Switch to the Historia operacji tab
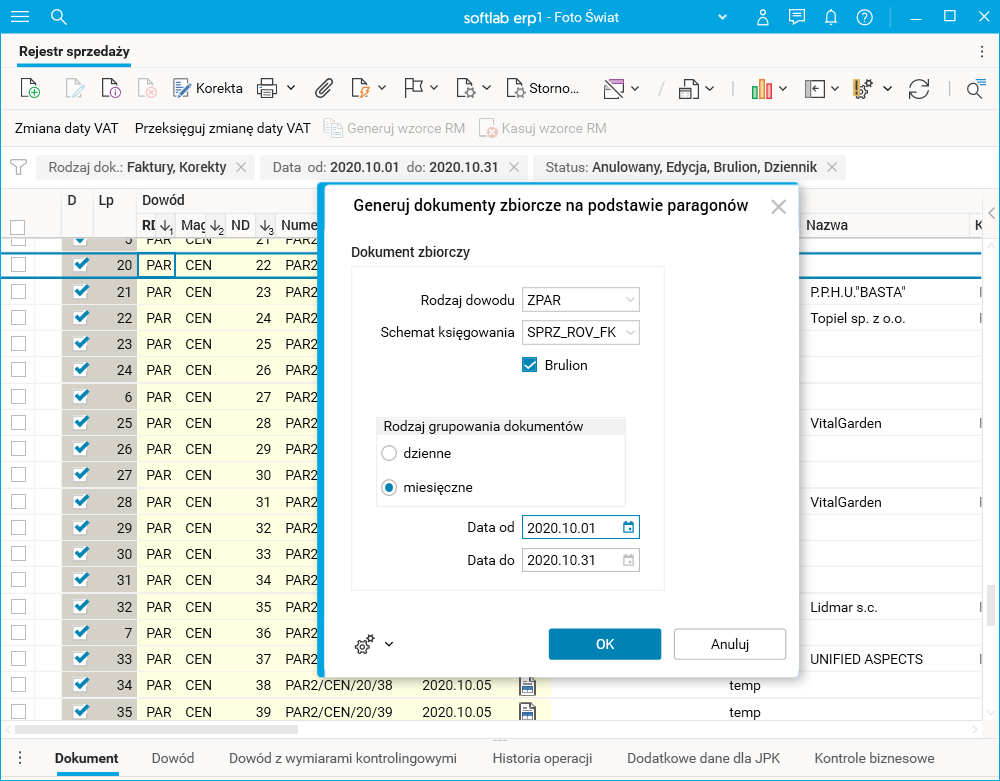Screen dimensions: 1000x781 click(x=542, y=758)
